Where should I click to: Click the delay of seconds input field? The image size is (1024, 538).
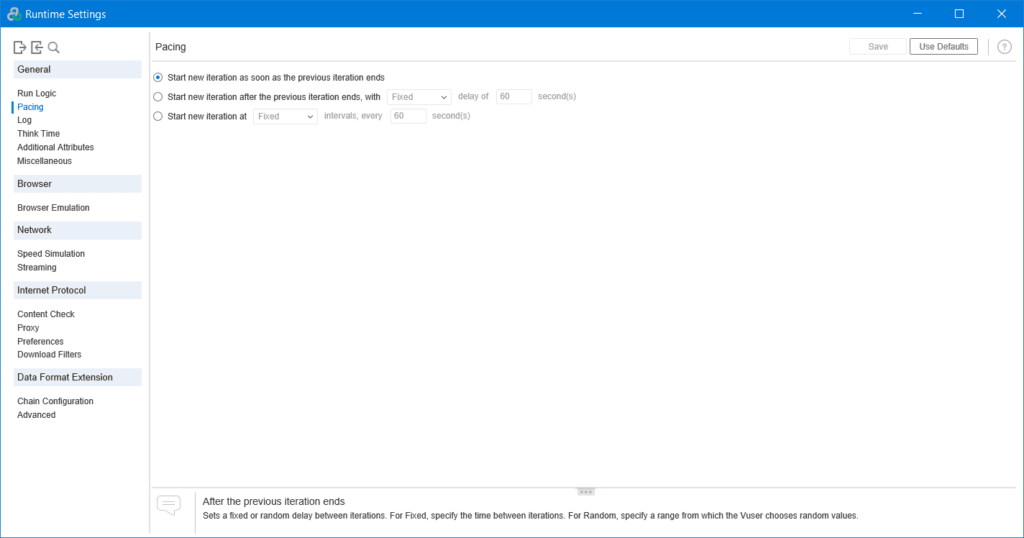tap(514, 97)
